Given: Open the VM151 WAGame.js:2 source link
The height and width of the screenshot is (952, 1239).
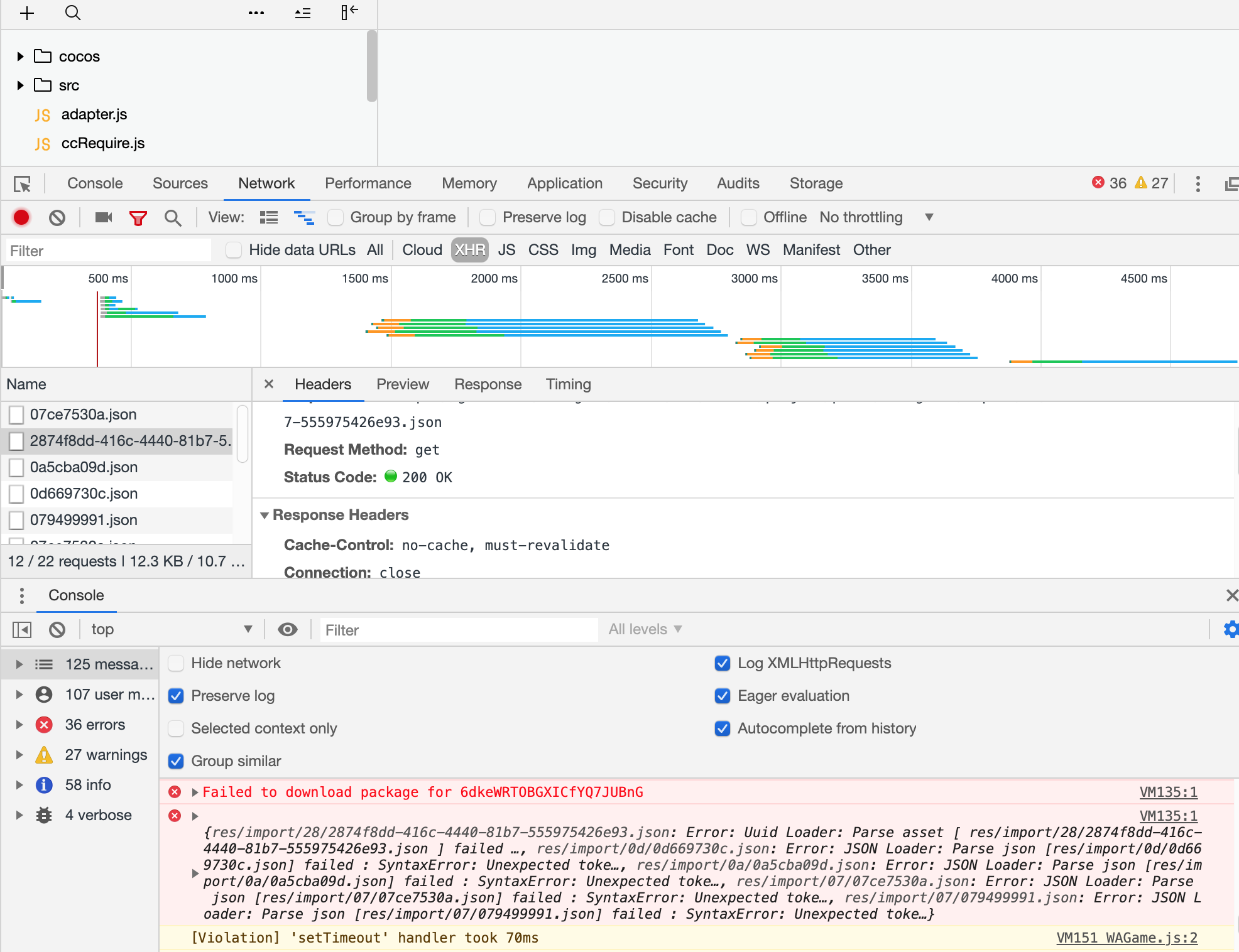Looking at the screenshot, I should click(1127, 938).
